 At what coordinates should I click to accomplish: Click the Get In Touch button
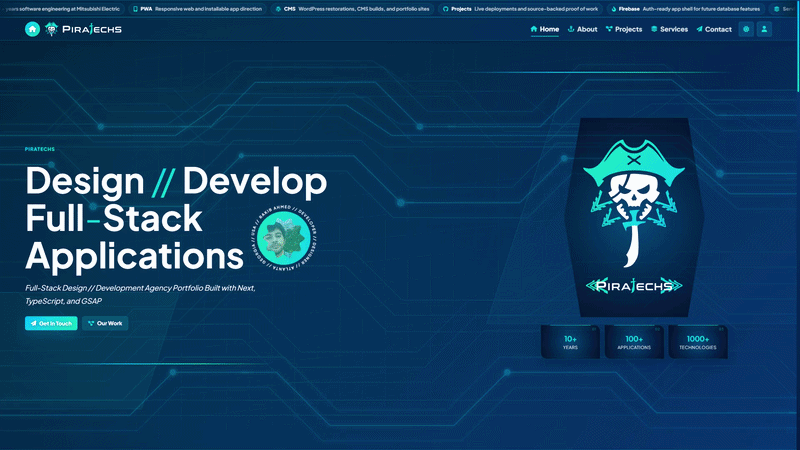tap(51, 323)
